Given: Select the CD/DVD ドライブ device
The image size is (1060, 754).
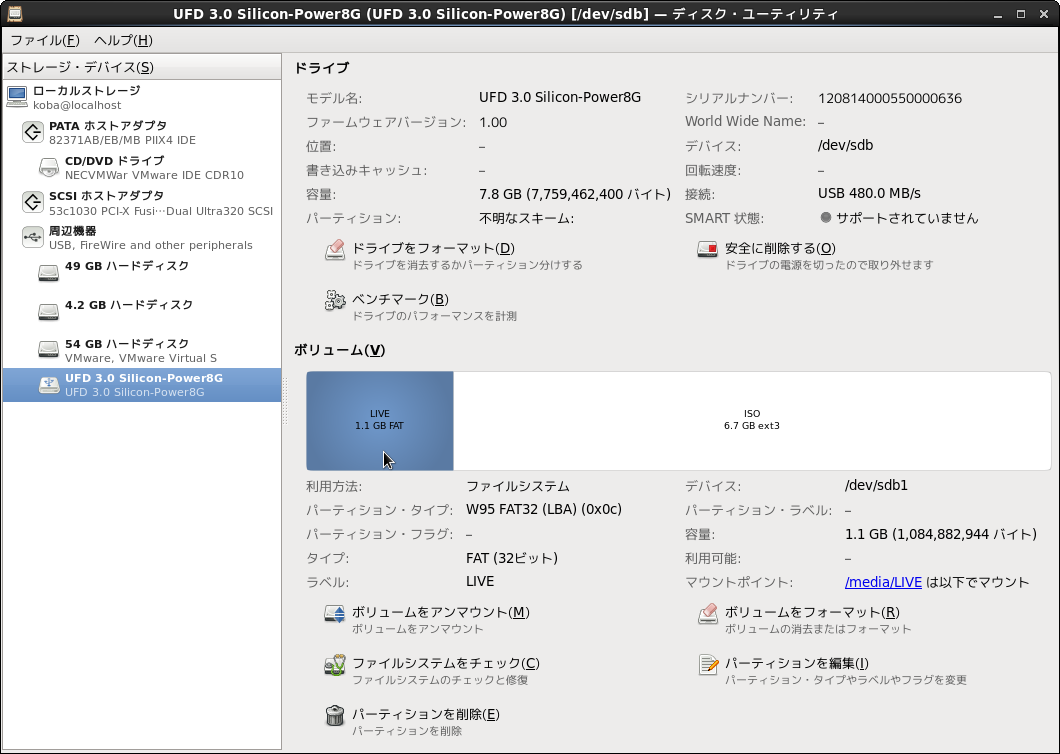Looking at the screenshot, I should (114, 161).
